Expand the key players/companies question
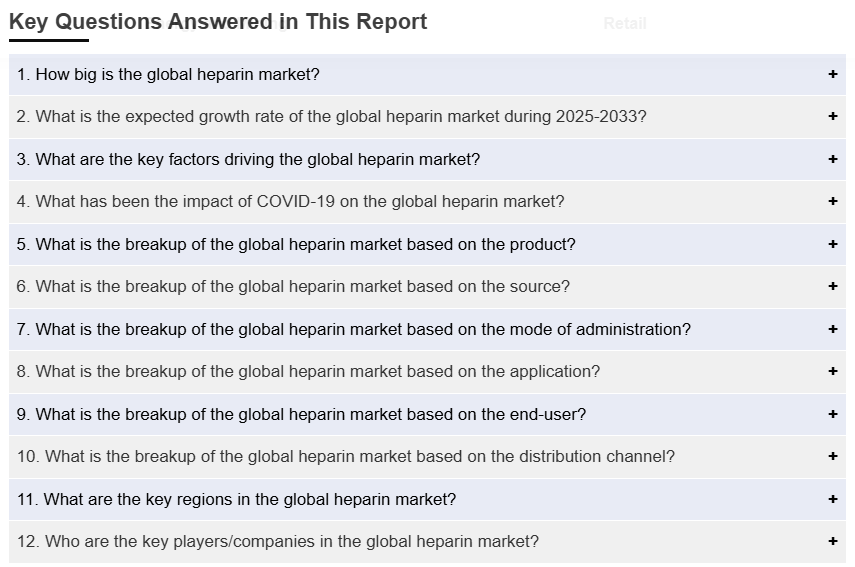Screen dimensions: 855x567 278,541
